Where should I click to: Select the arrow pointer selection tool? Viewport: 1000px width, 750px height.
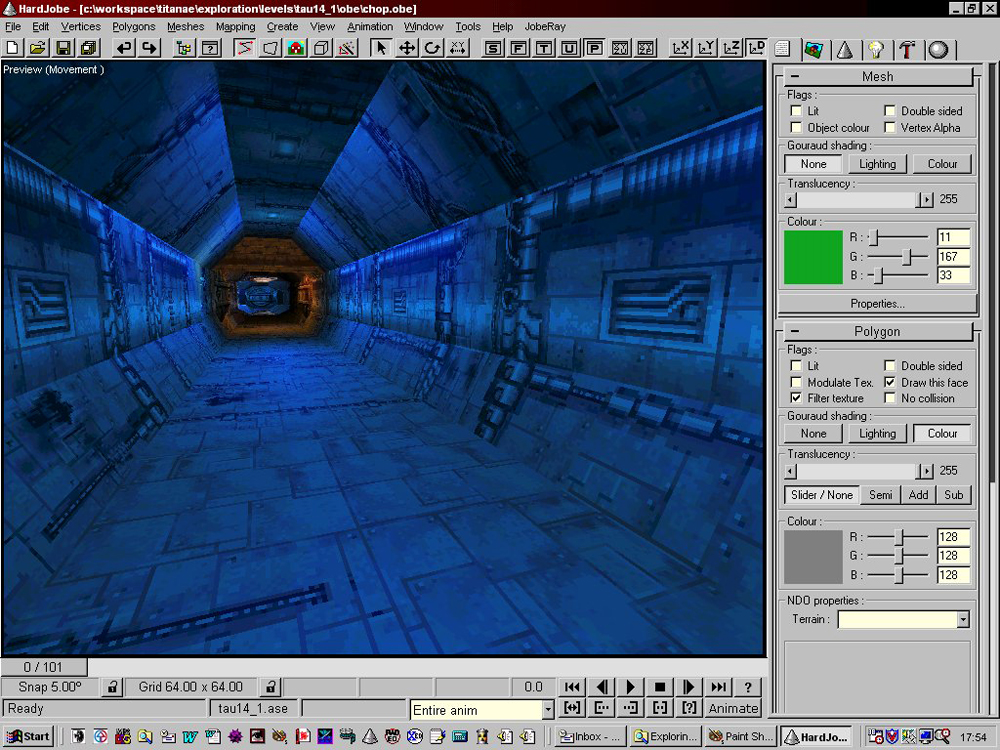(381, 48)
